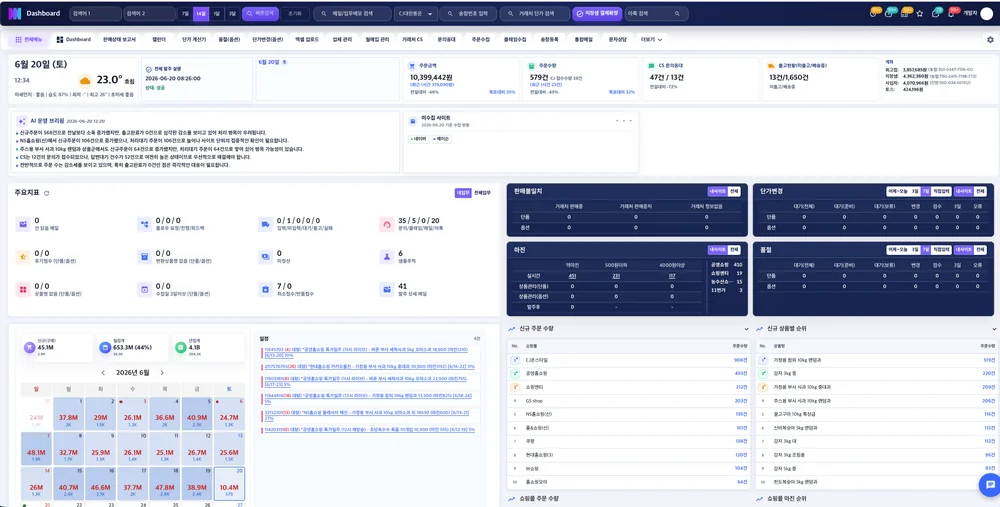1000x507 pixels.
Task: Click the red grid icon for 상품명 없음
Action: pyautogui.click(x=23, y=290)
